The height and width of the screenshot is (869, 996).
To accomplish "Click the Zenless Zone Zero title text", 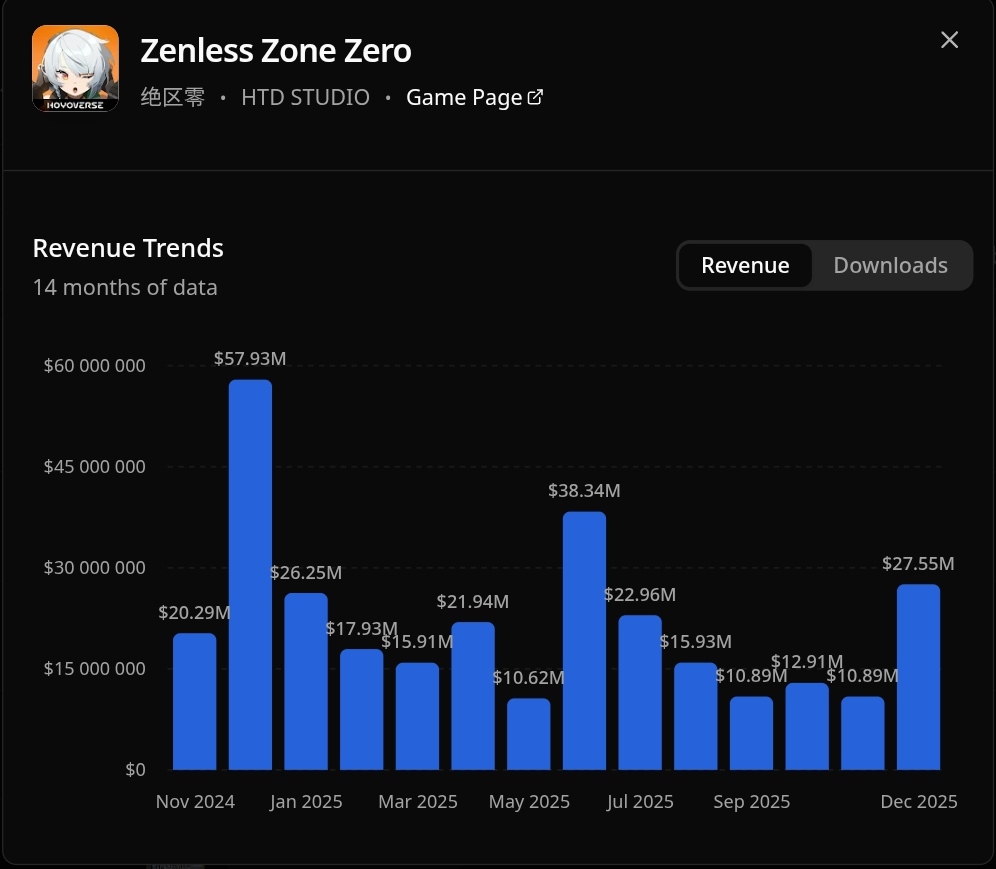I will 276,51.
